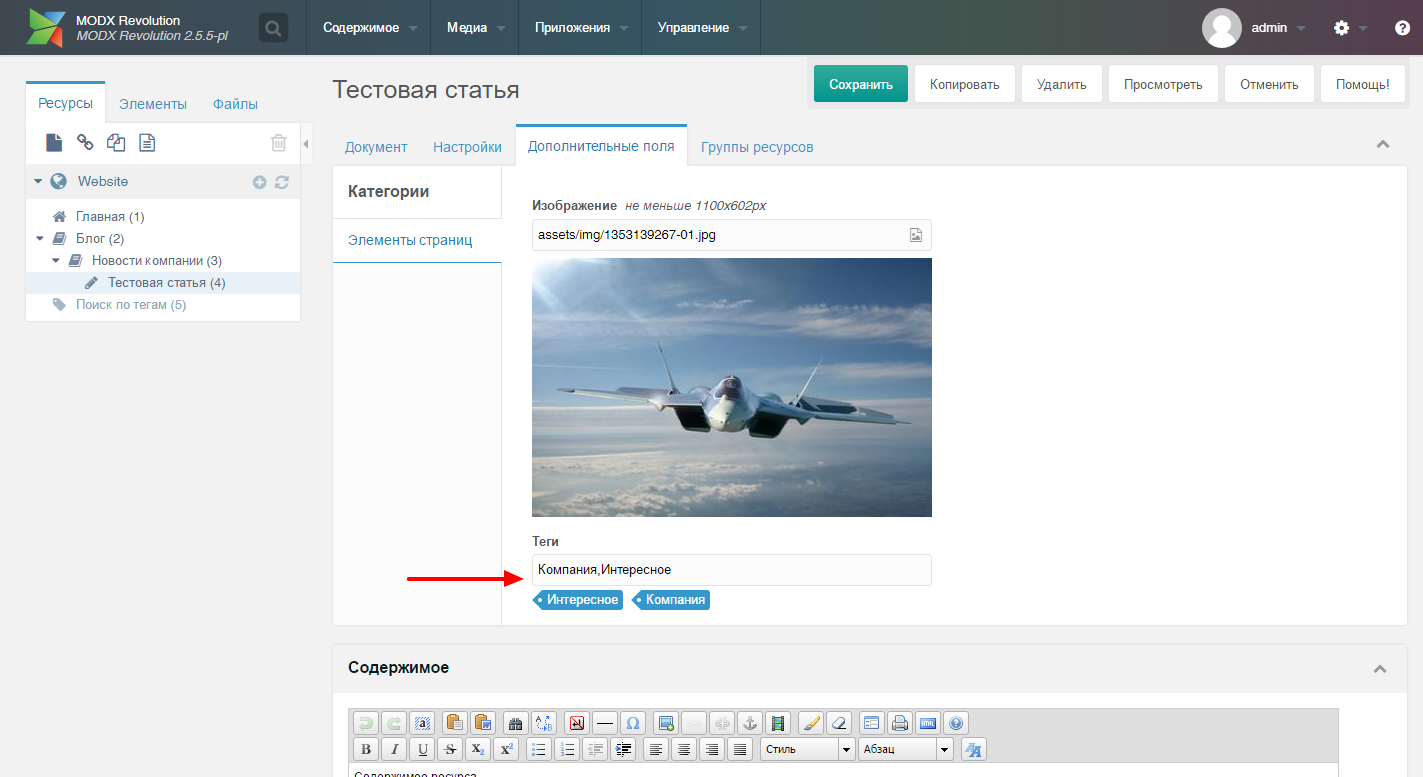Open the resource tree trash bin
This screenshot has height=777, width=1423.
[x=279, y=143]
